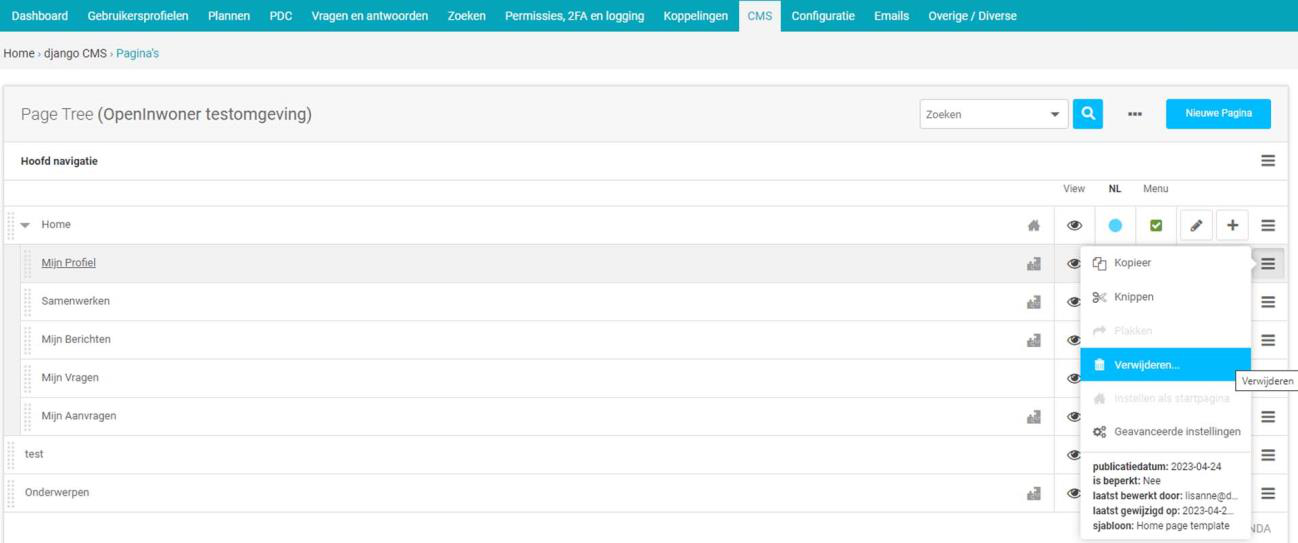
Task: Click the home icon on Home row
Action: 1034,226
